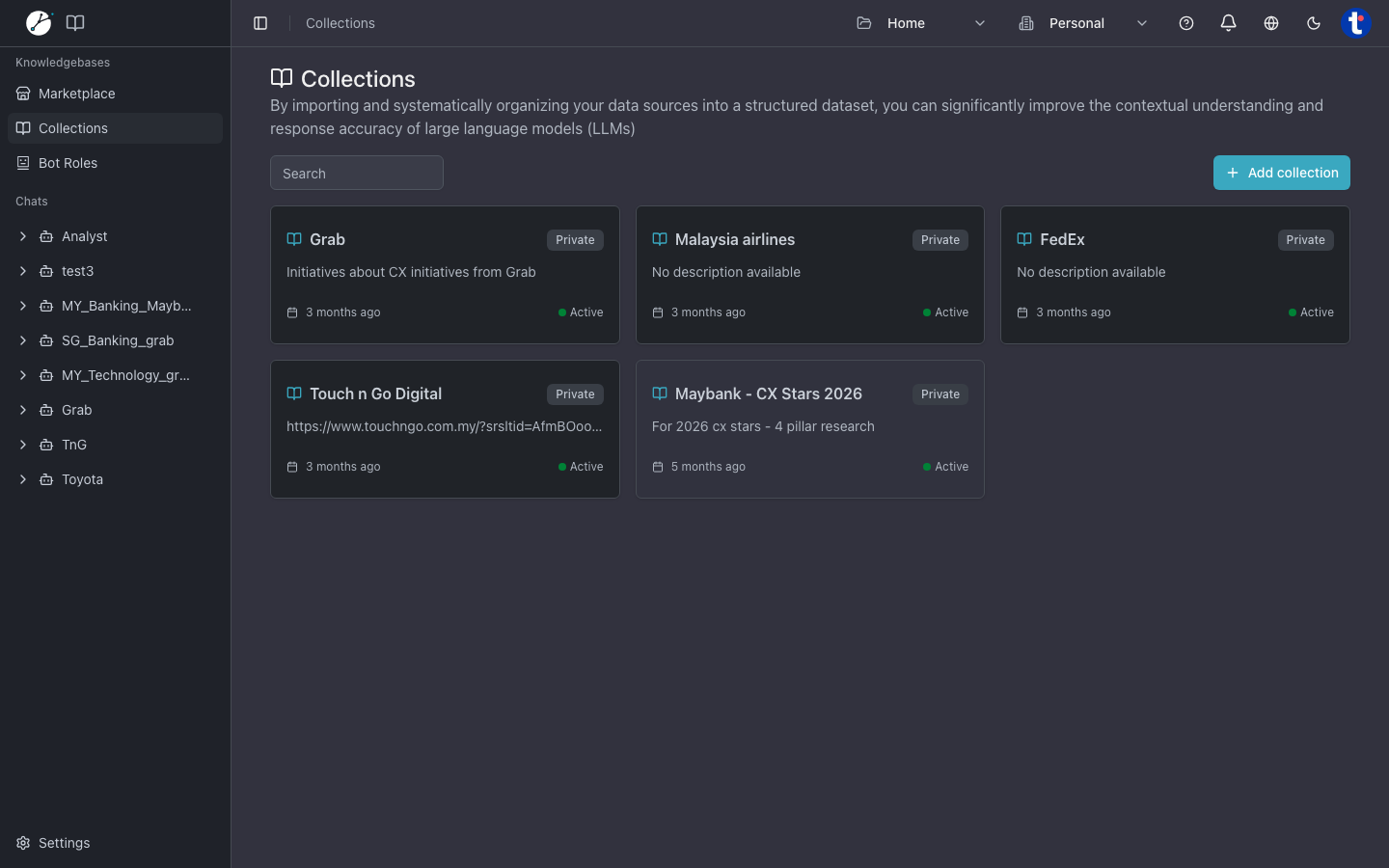The image size is (1389, 868).
Task: Open the Home folder dropdown
Action: pyautogui.click(x=921, y=23)
